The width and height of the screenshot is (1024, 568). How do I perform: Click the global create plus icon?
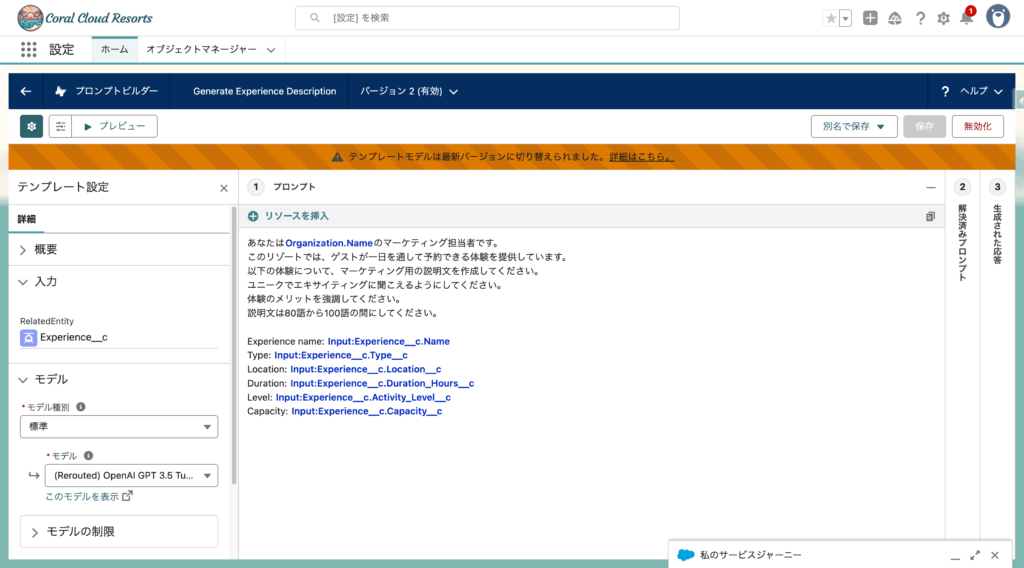point(871,18)
